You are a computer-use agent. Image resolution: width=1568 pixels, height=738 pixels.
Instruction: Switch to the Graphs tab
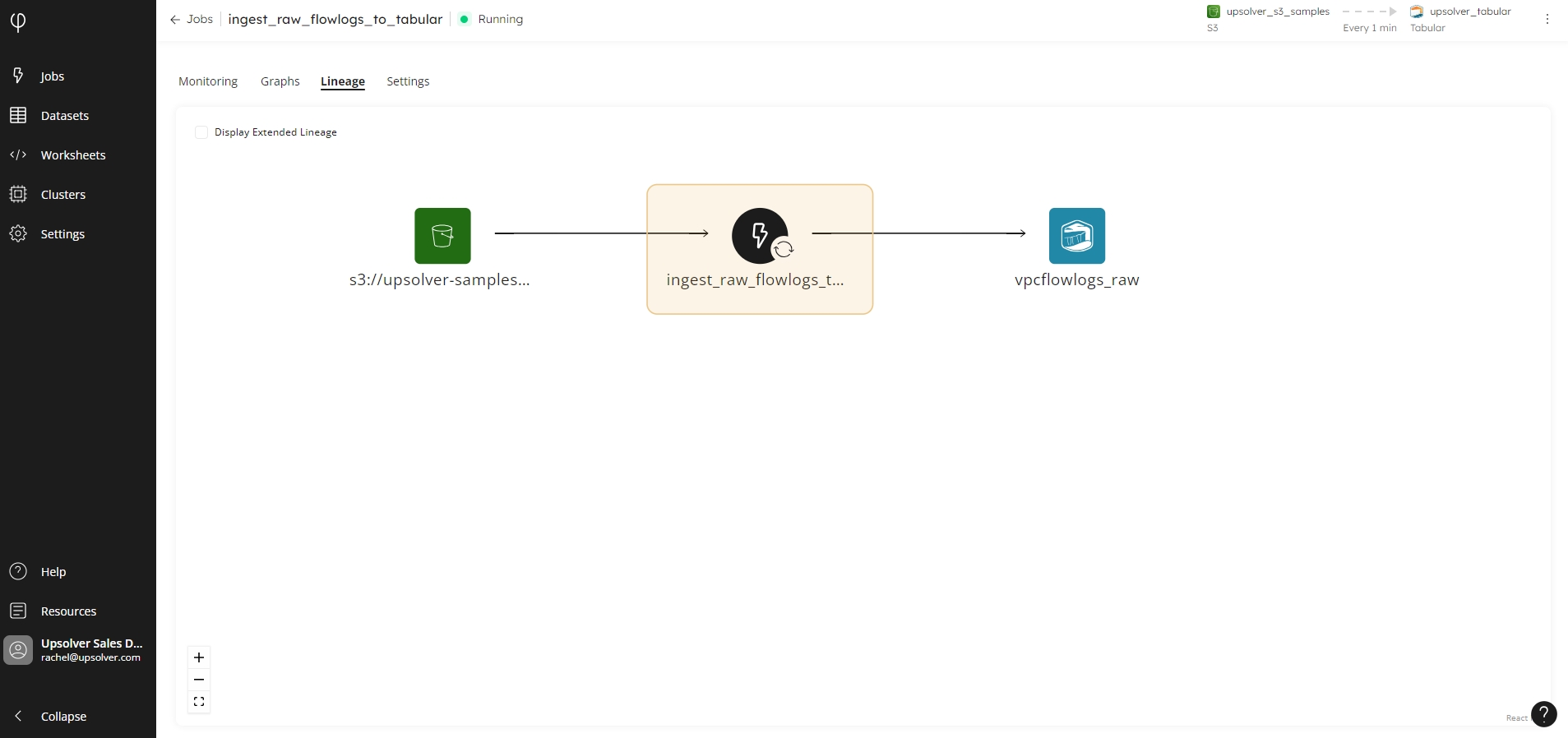point(280,81)
